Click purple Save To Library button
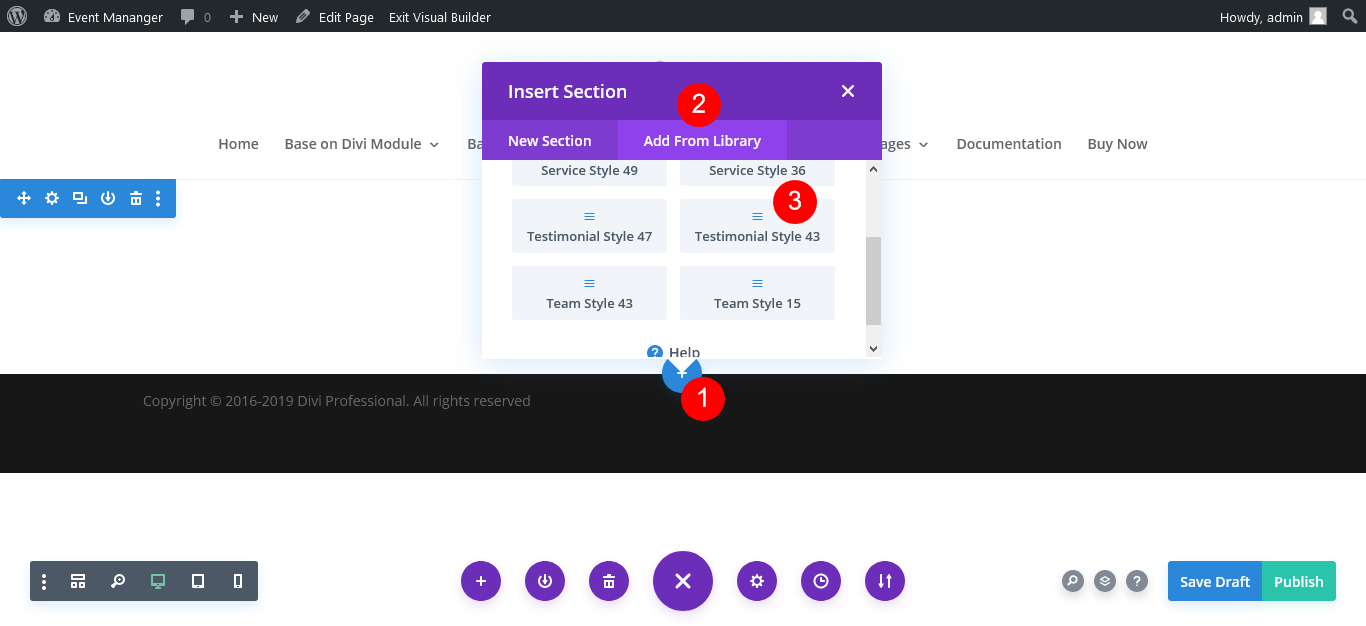1366x626 pixels. (x=545, y=581)
